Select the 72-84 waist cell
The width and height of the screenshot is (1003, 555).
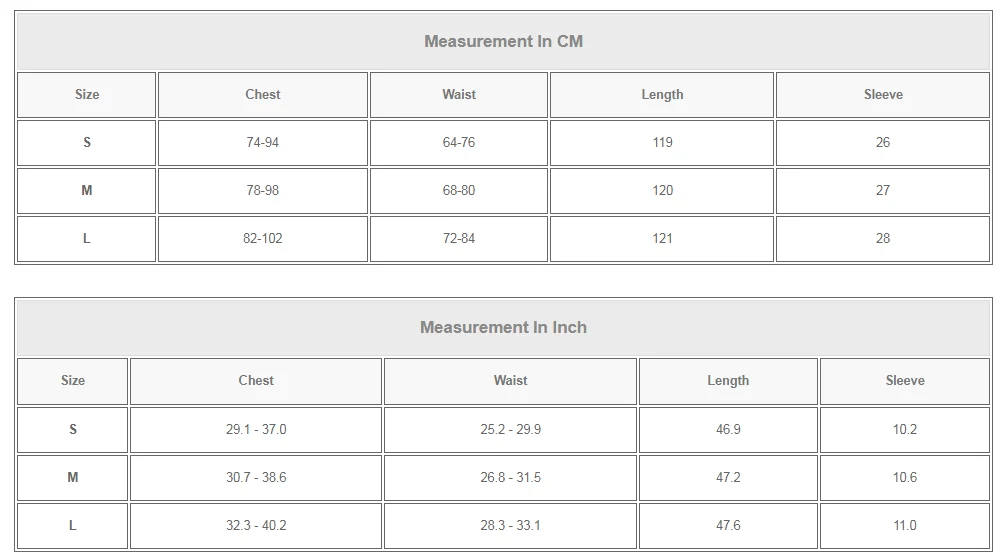(x=459, y=238)
